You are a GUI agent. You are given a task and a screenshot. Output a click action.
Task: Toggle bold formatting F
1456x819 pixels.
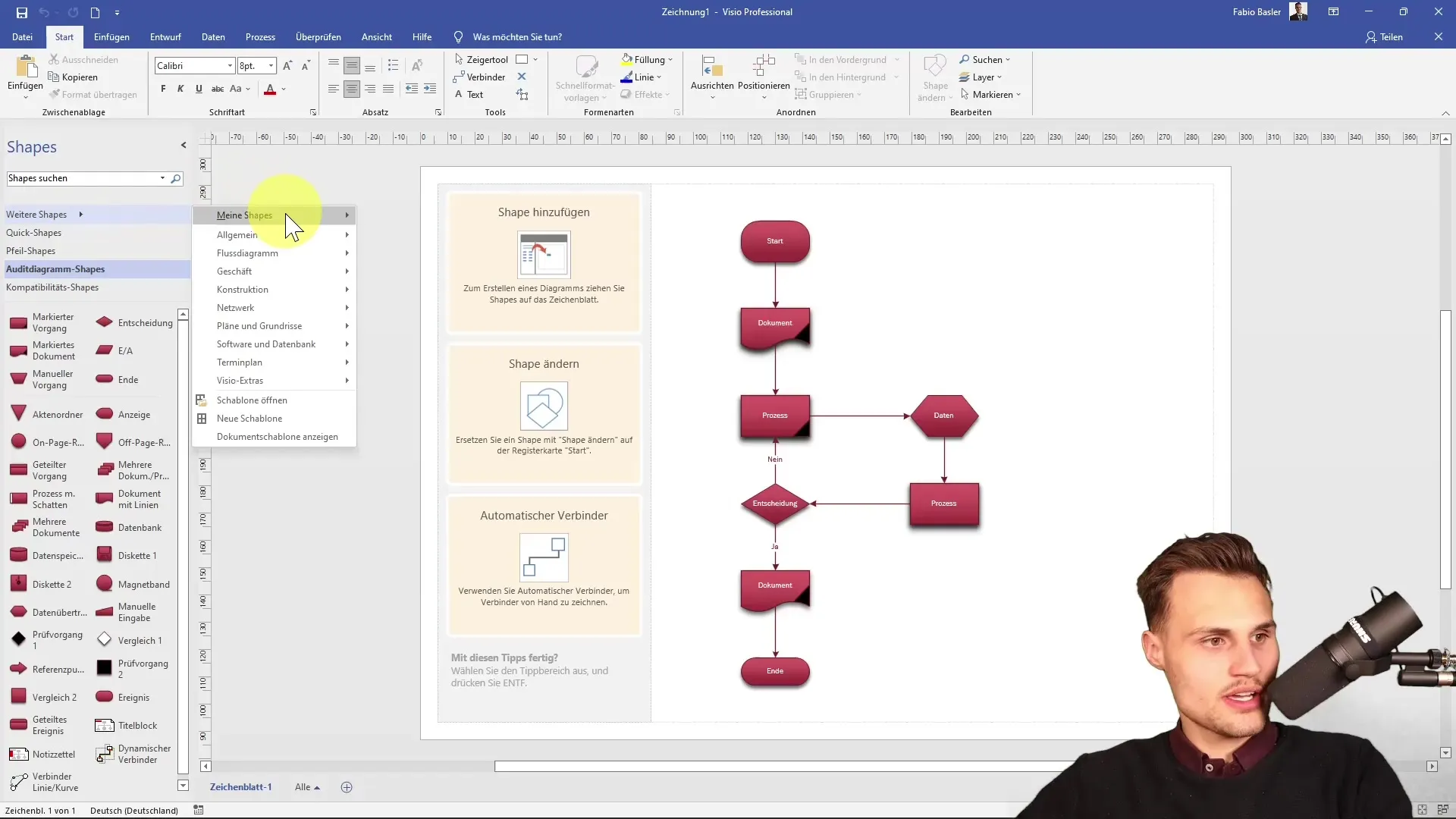[163, 89]
